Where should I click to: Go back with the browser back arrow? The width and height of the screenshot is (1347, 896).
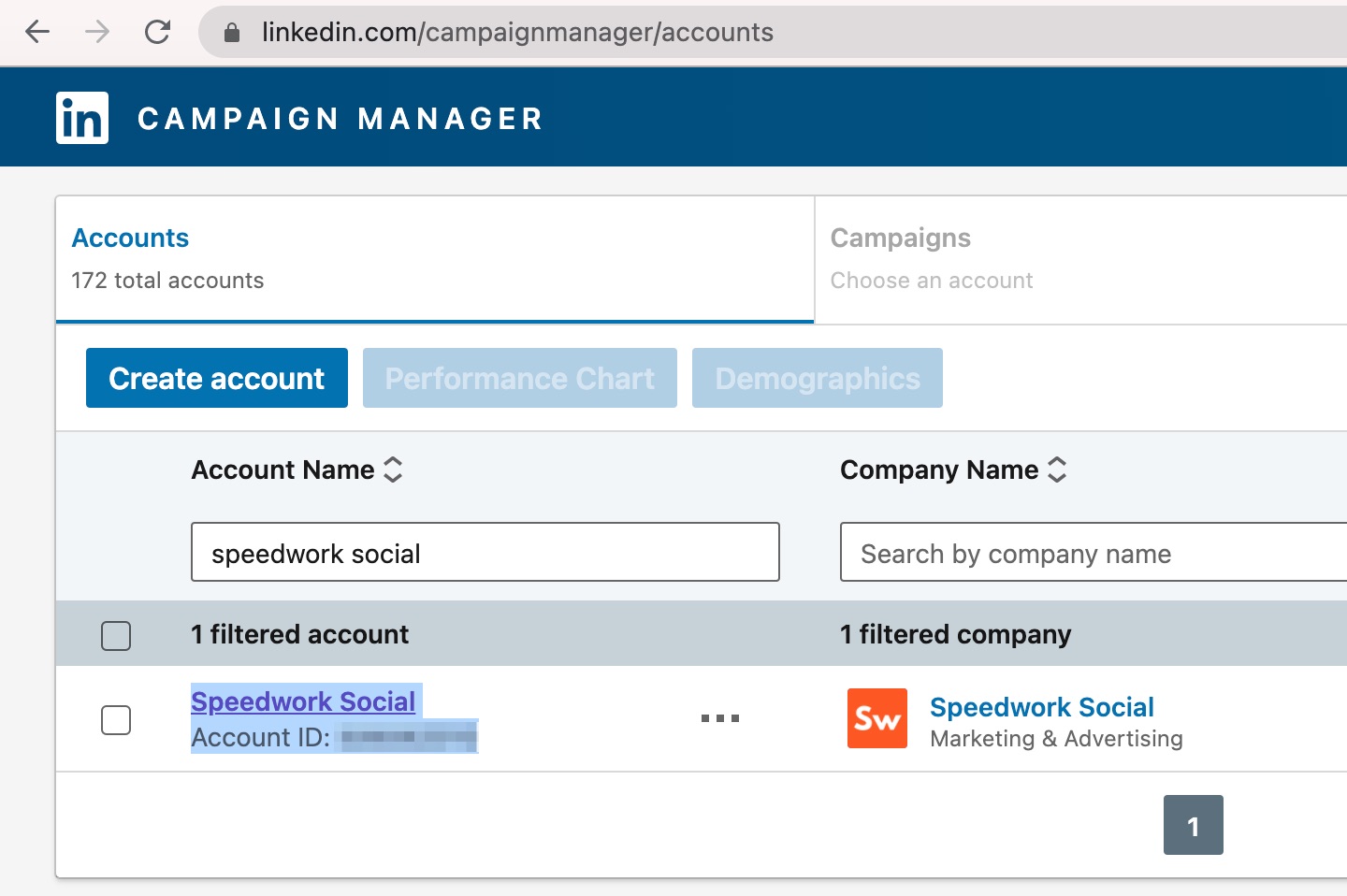(37, 32)
